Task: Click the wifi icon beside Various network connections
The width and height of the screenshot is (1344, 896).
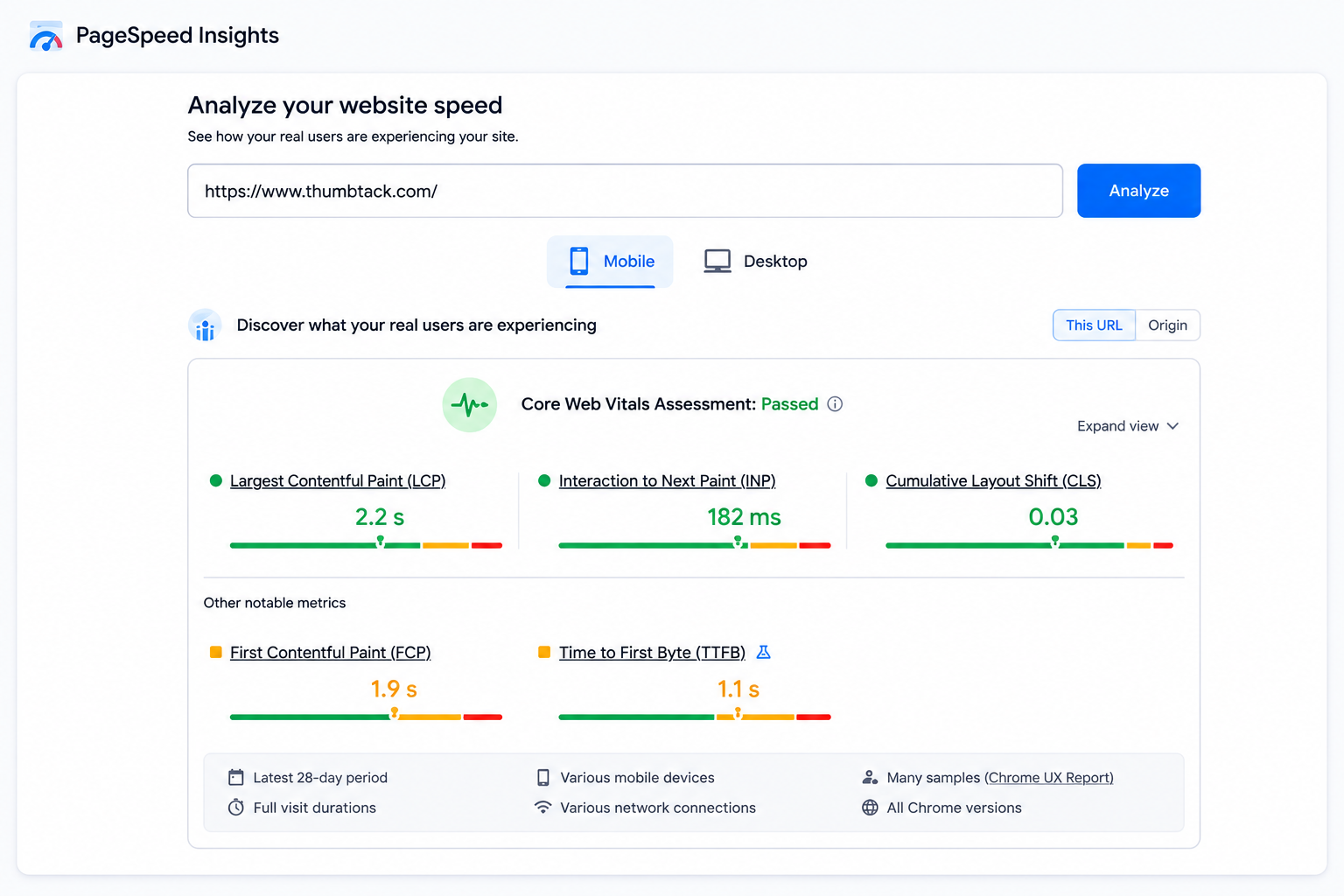Action: (x=543, y=808)
